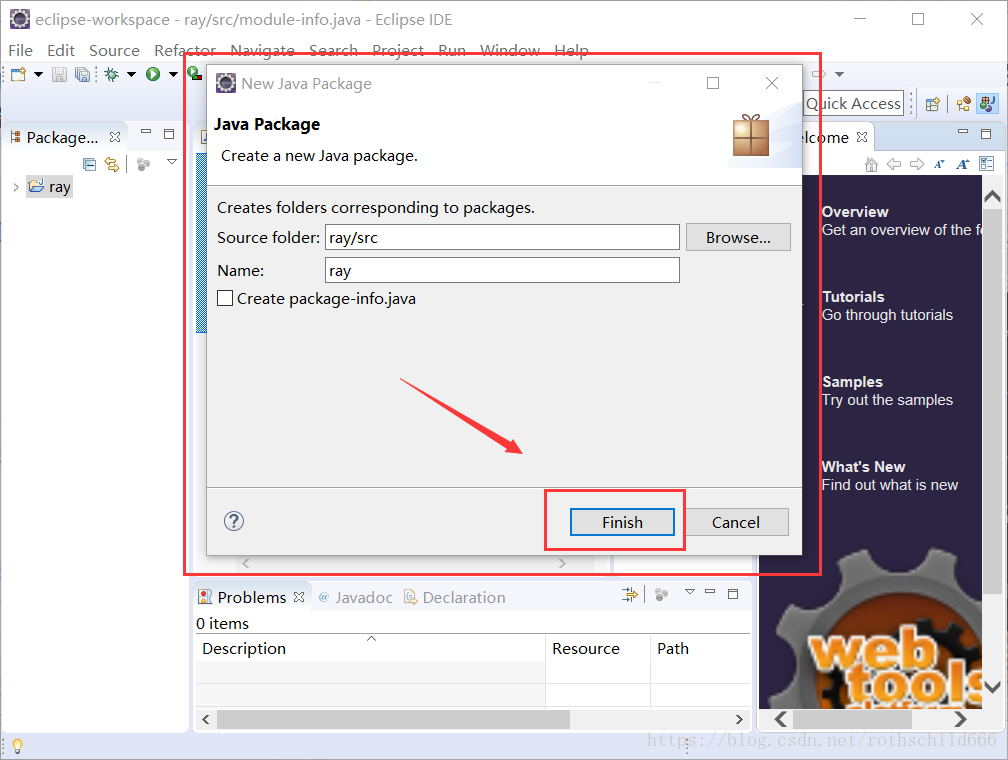Click the New wizard toolbar icon
The width and height of the screenshot is (1008, 760).
[x=18, y=75]
